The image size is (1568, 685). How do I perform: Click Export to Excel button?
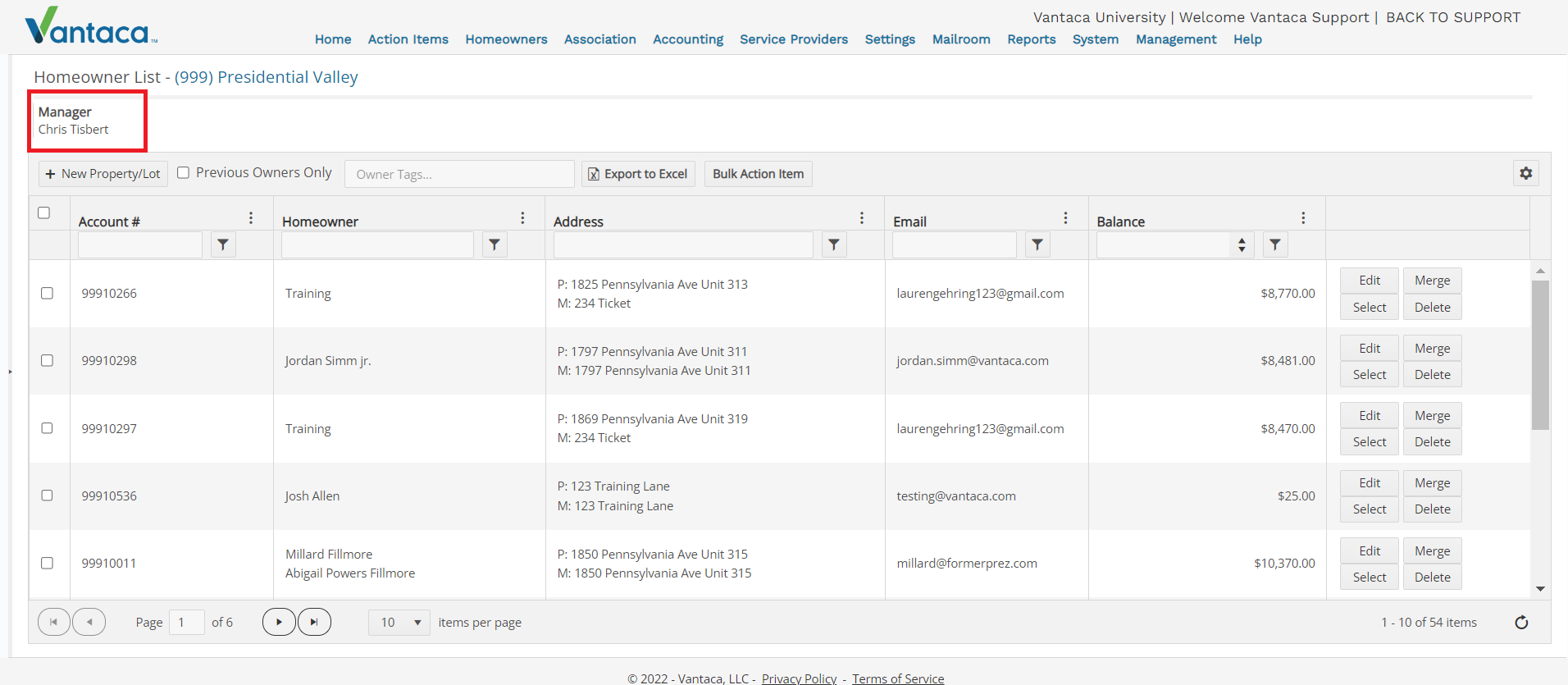[x=639, y=174]
